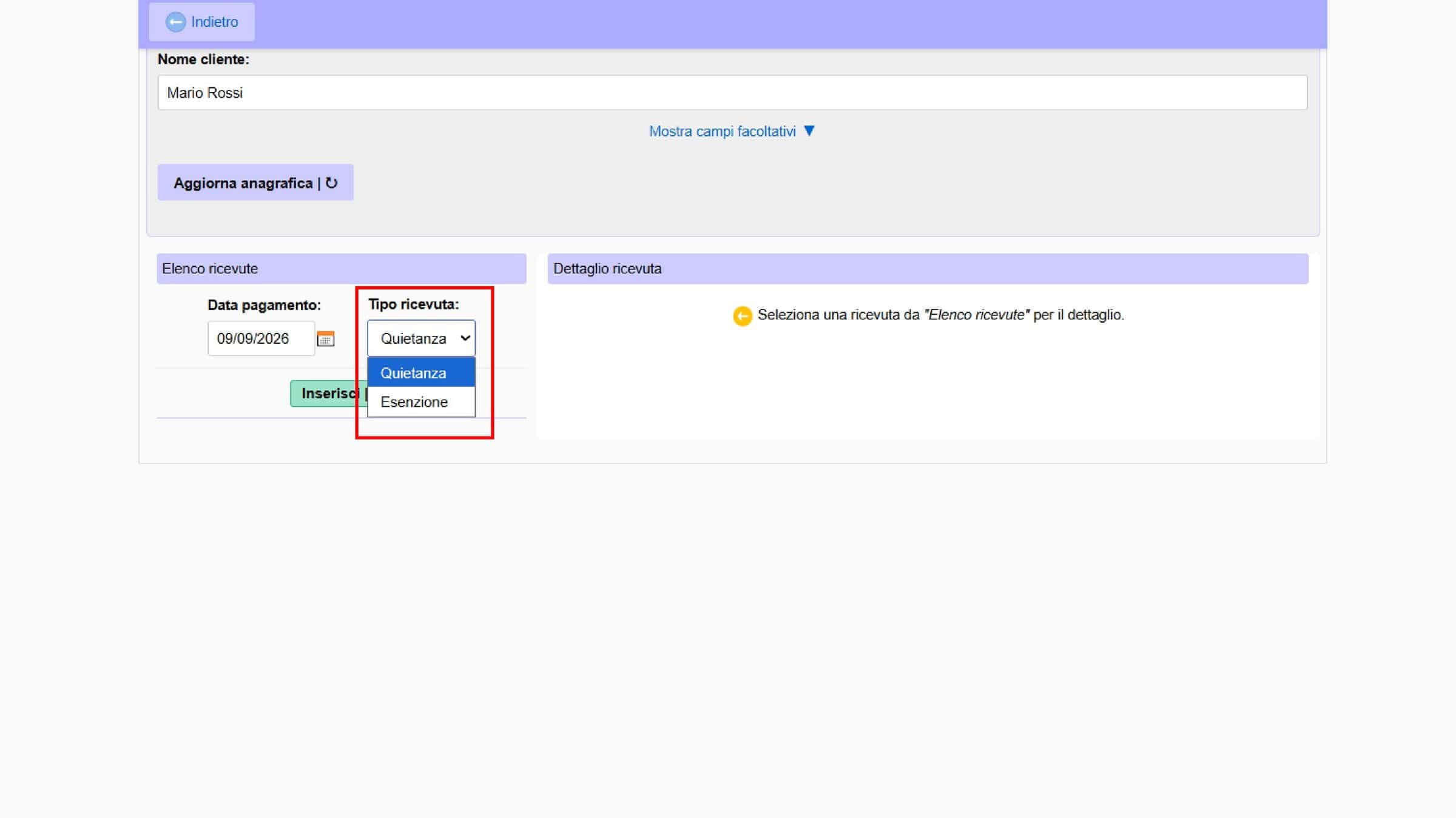Click the blue triangle next to Mostra campi facoltativi

pyautogui.click(x=809, y=131)
